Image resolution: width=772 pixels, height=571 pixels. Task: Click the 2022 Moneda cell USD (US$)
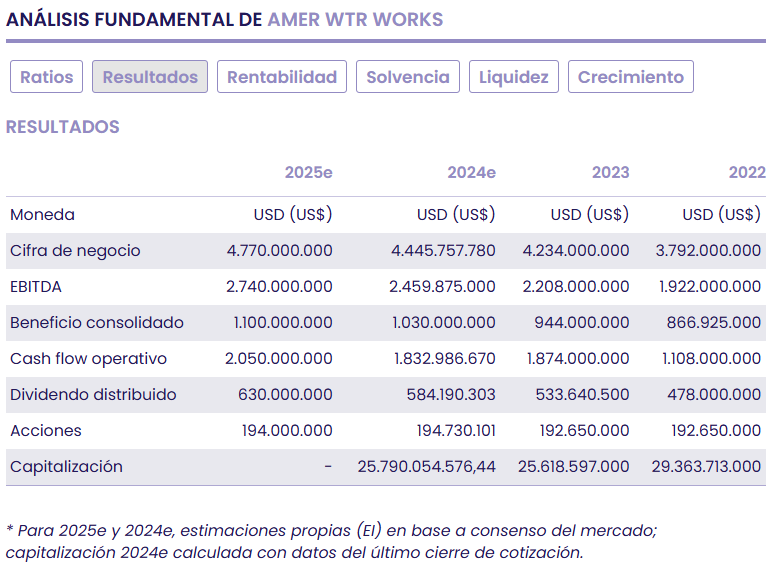722,215
